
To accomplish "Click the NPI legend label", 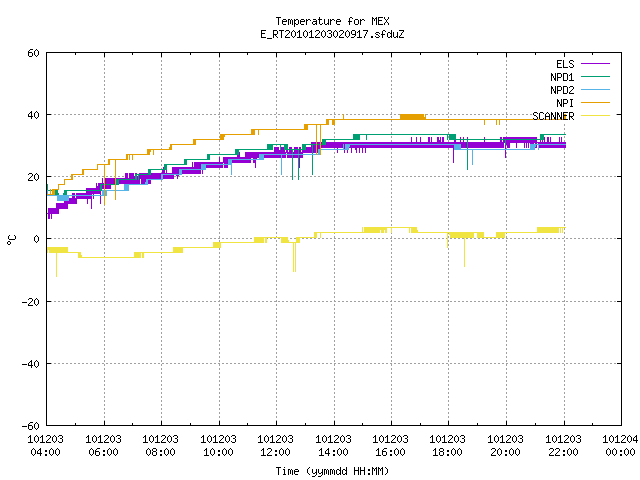I will tap(565, 103).
